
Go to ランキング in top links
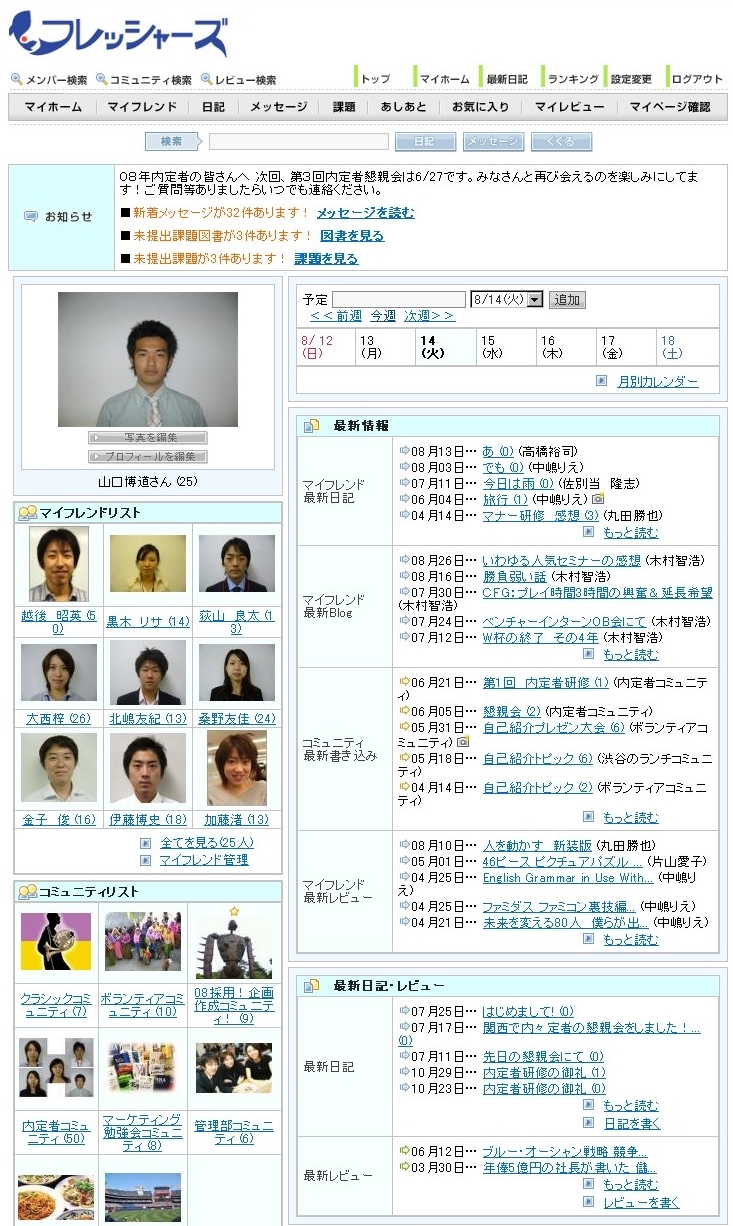point(573,79)
